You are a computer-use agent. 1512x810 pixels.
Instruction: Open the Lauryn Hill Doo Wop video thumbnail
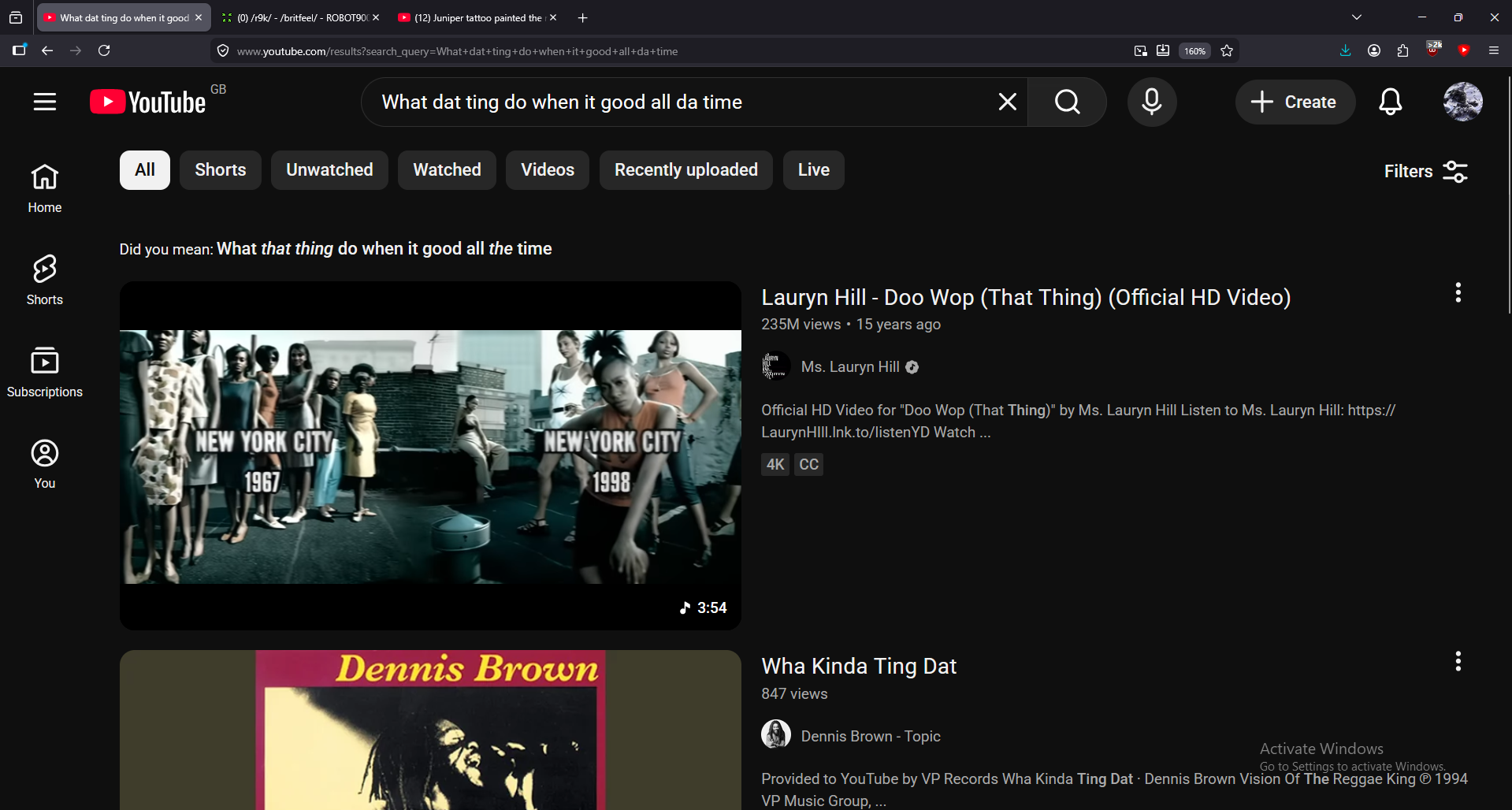pos(430,455)
